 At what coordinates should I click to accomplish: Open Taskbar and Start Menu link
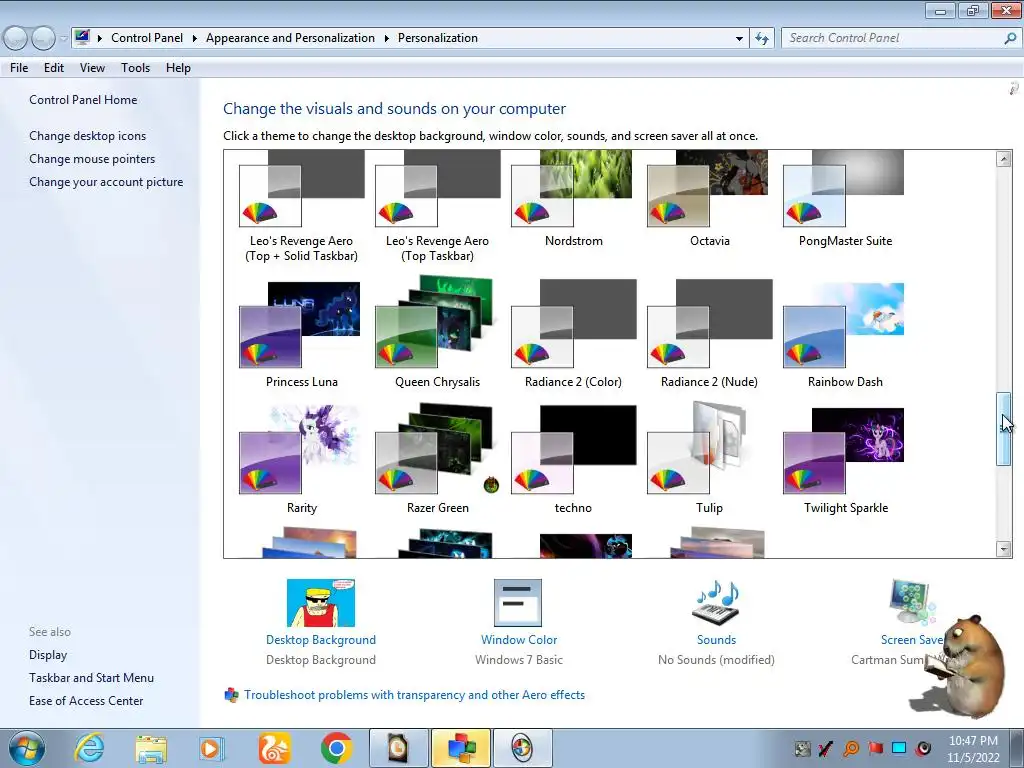[x=91, y=678]
